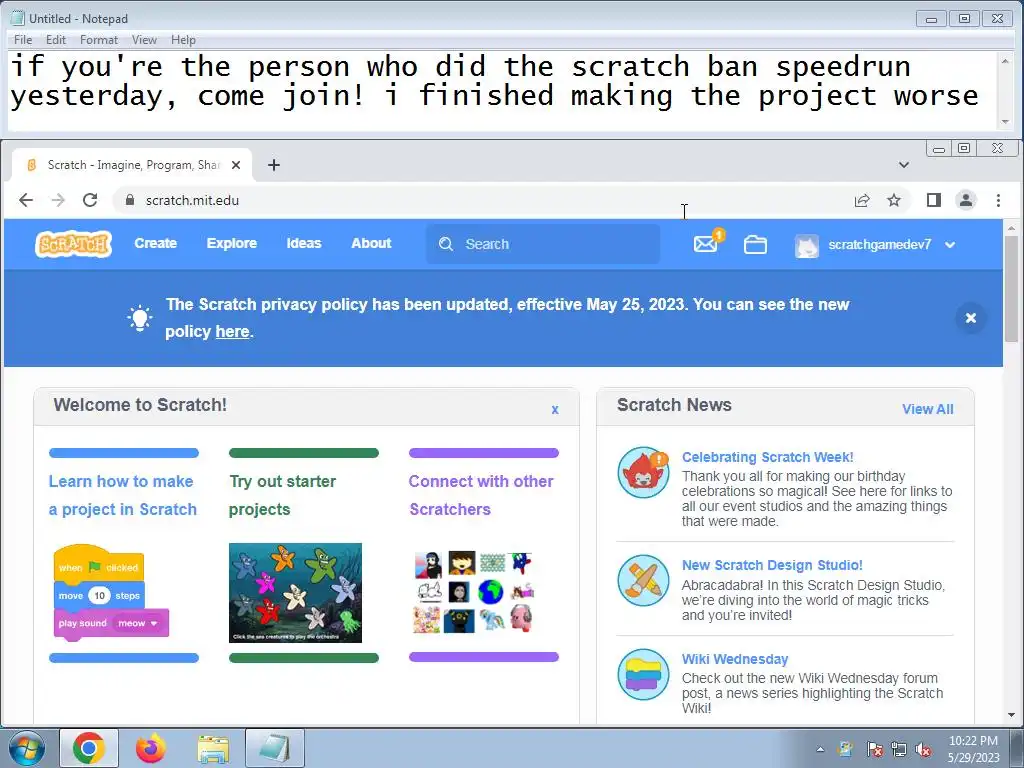Viewport: 1024px width, 768px height.
Task: Open Notepad View menu
Action: pos(144,40)
